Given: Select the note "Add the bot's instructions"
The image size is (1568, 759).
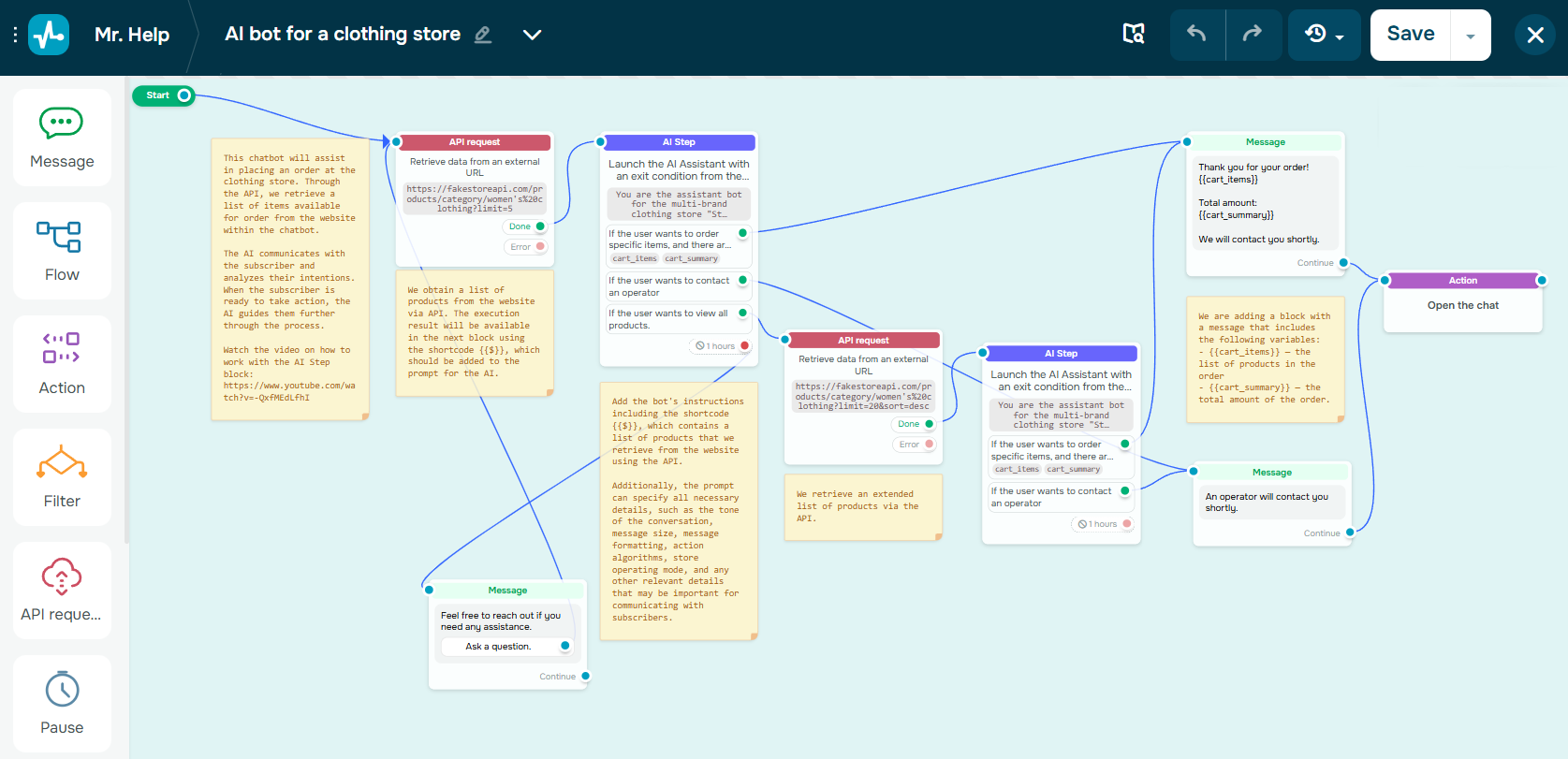Looking at the screenshot, I should point(679,511).
